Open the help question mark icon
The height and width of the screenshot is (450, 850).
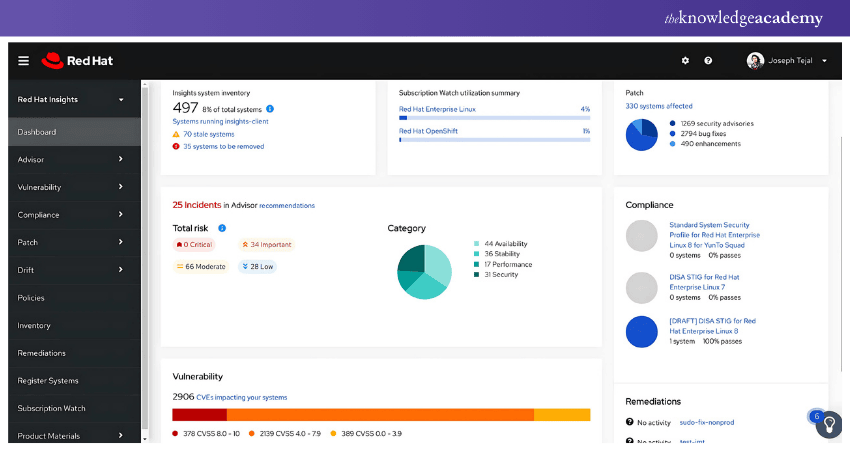coord(708,61)
